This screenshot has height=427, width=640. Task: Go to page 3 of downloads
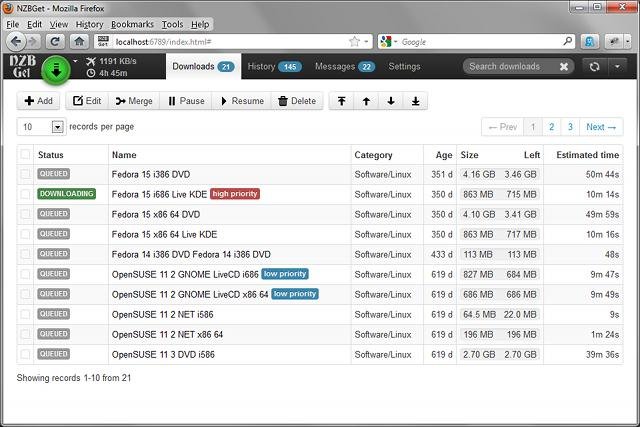570,127
